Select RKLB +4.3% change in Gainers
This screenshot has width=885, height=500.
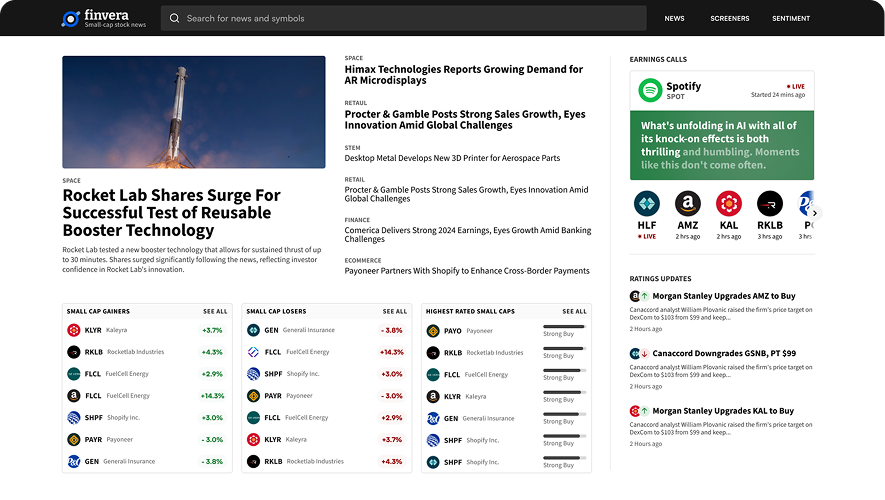point(212,352)
